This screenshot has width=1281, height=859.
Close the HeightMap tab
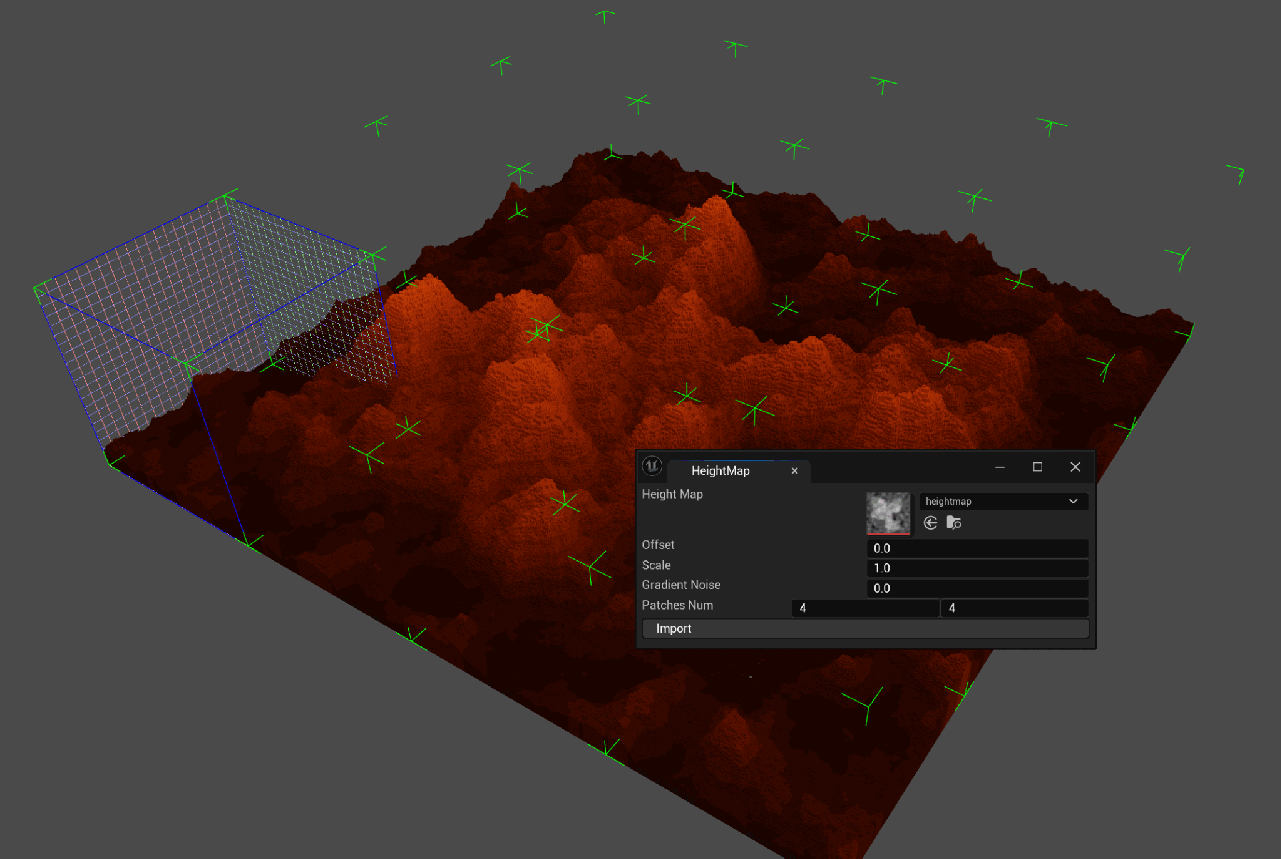pyautogui.click(x=795, y=471)
